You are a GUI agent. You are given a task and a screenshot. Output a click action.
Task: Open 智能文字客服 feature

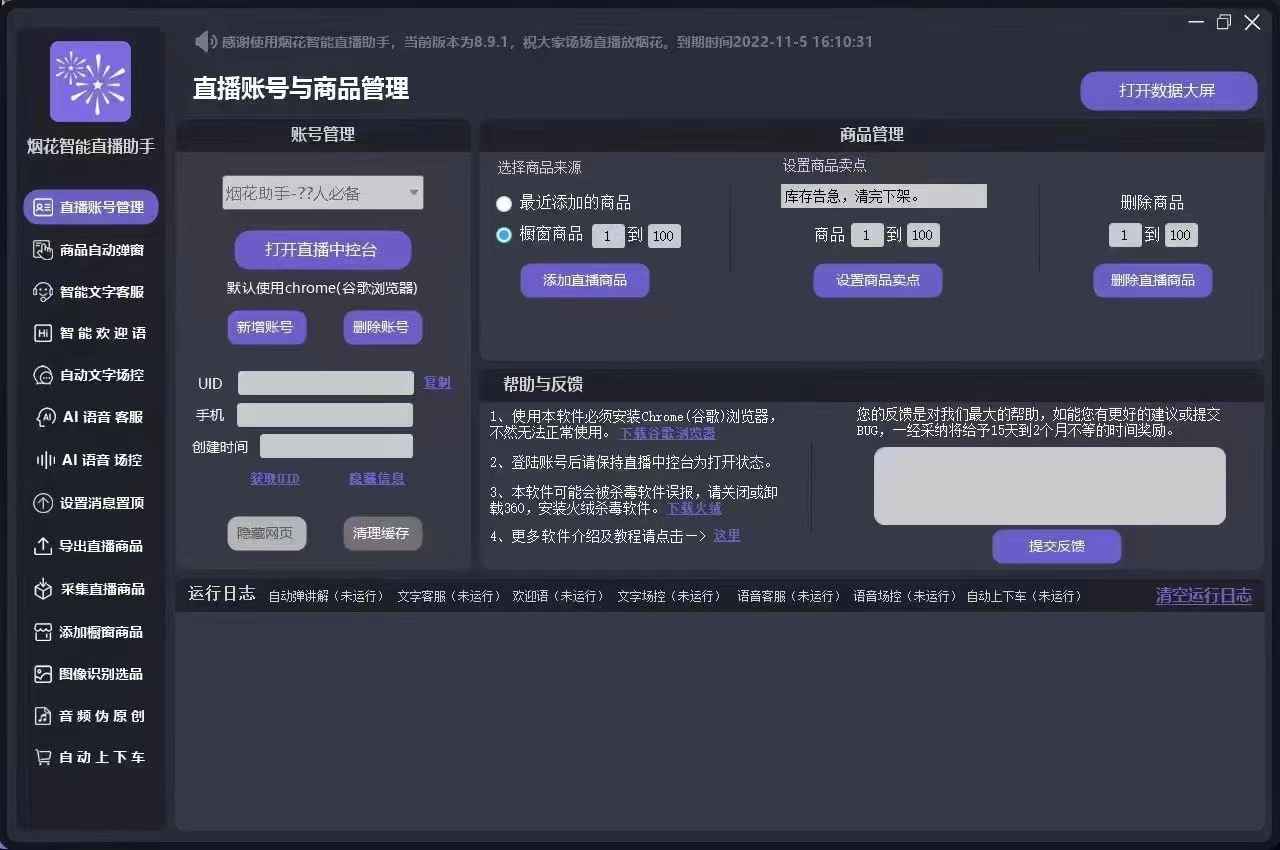[90, 291]
